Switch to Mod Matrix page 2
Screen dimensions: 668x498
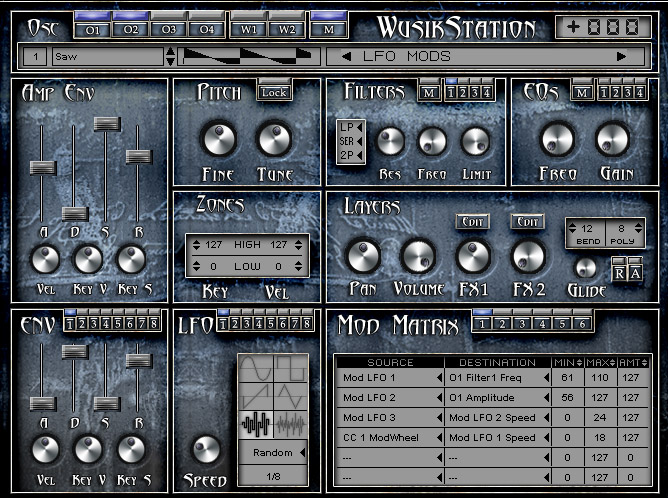502,321
